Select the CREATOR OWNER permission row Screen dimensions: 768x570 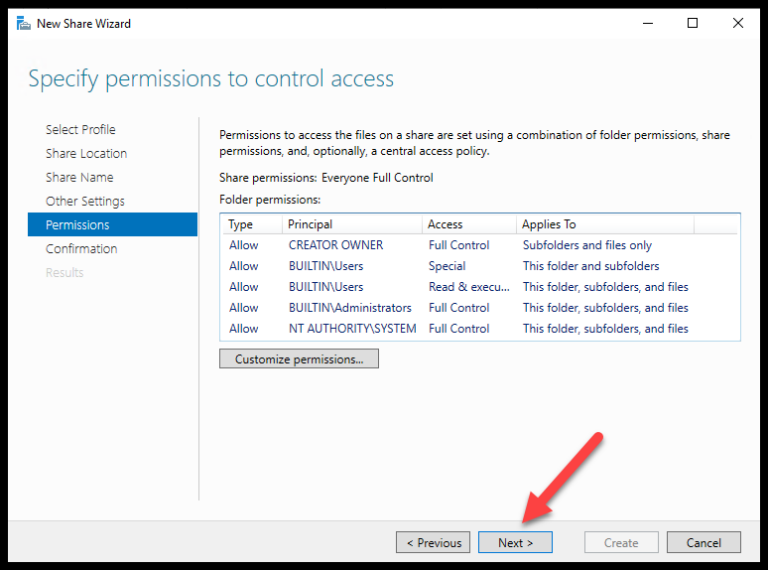point(480,245)
